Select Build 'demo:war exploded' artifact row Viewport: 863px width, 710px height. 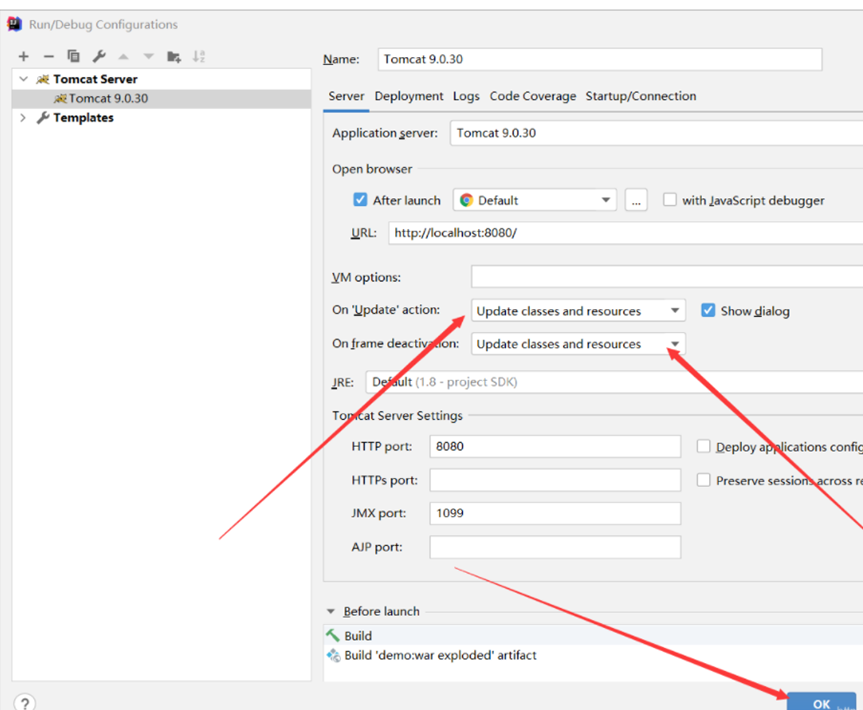click(593, 655)
